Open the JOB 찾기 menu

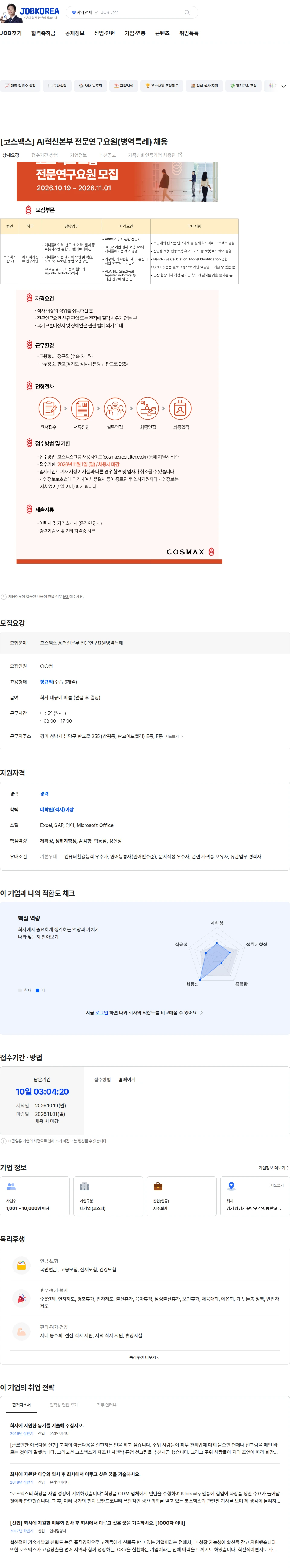(x=10, y=34)
